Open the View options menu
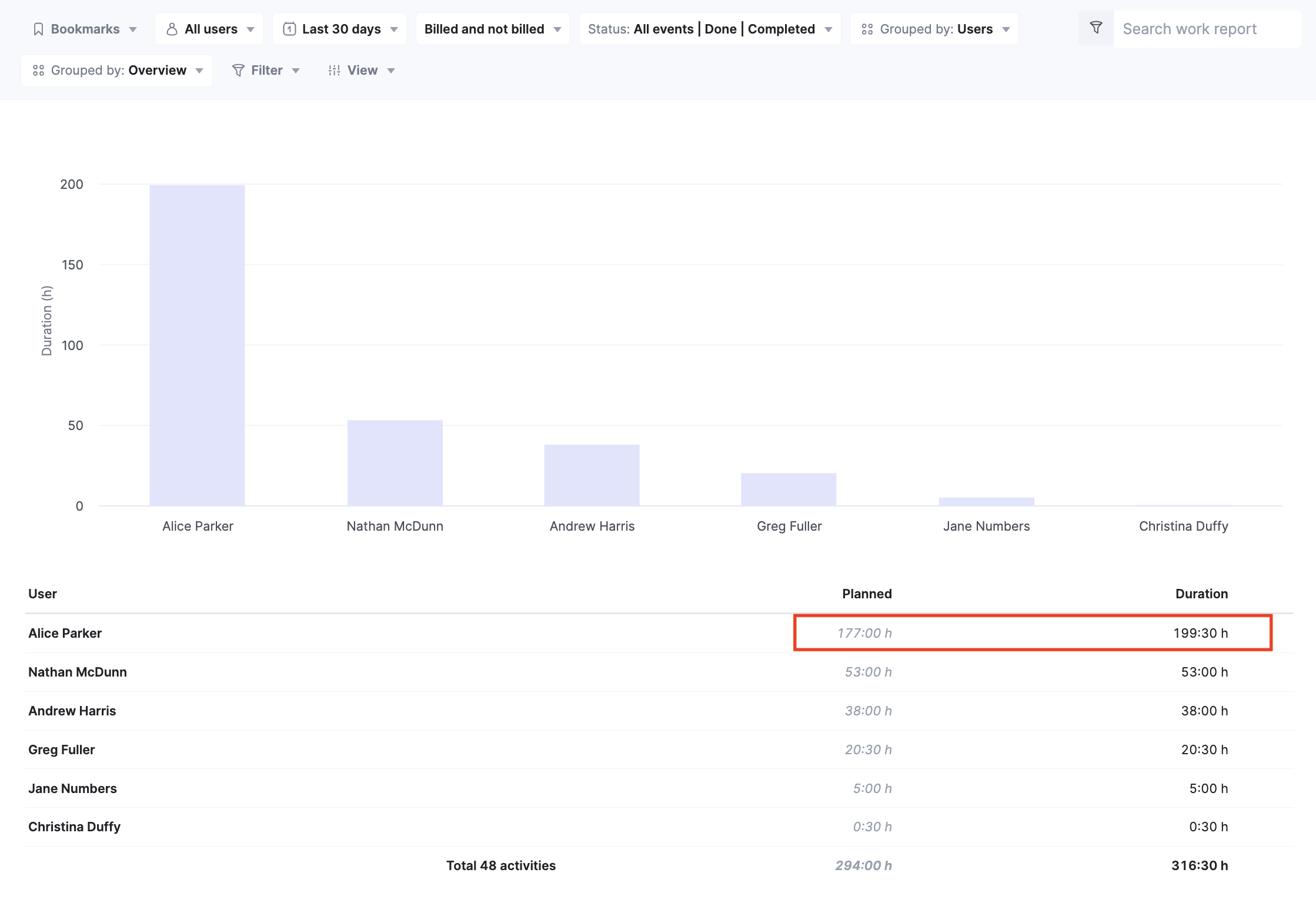The width and height of the screenshot is (1316, 906). tap(362, 70)
